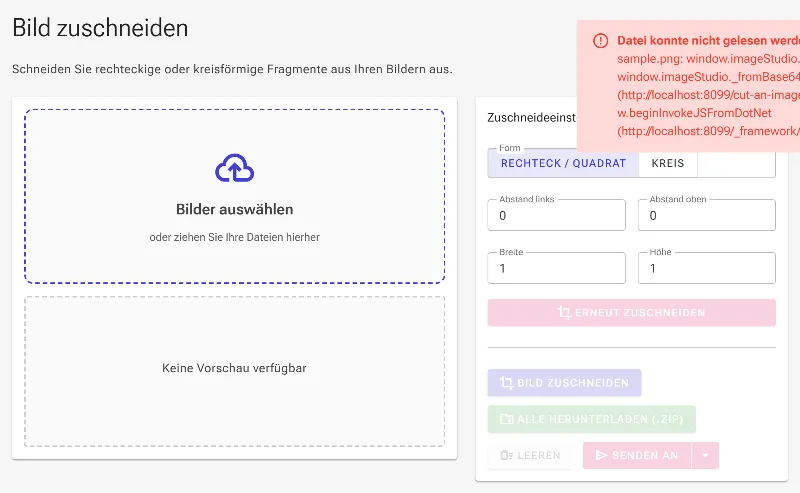Image resolution: width=800 pixels, height=493 pixels.
Task: Open the Senden an dropdown arrow
Action: point(706,455)
